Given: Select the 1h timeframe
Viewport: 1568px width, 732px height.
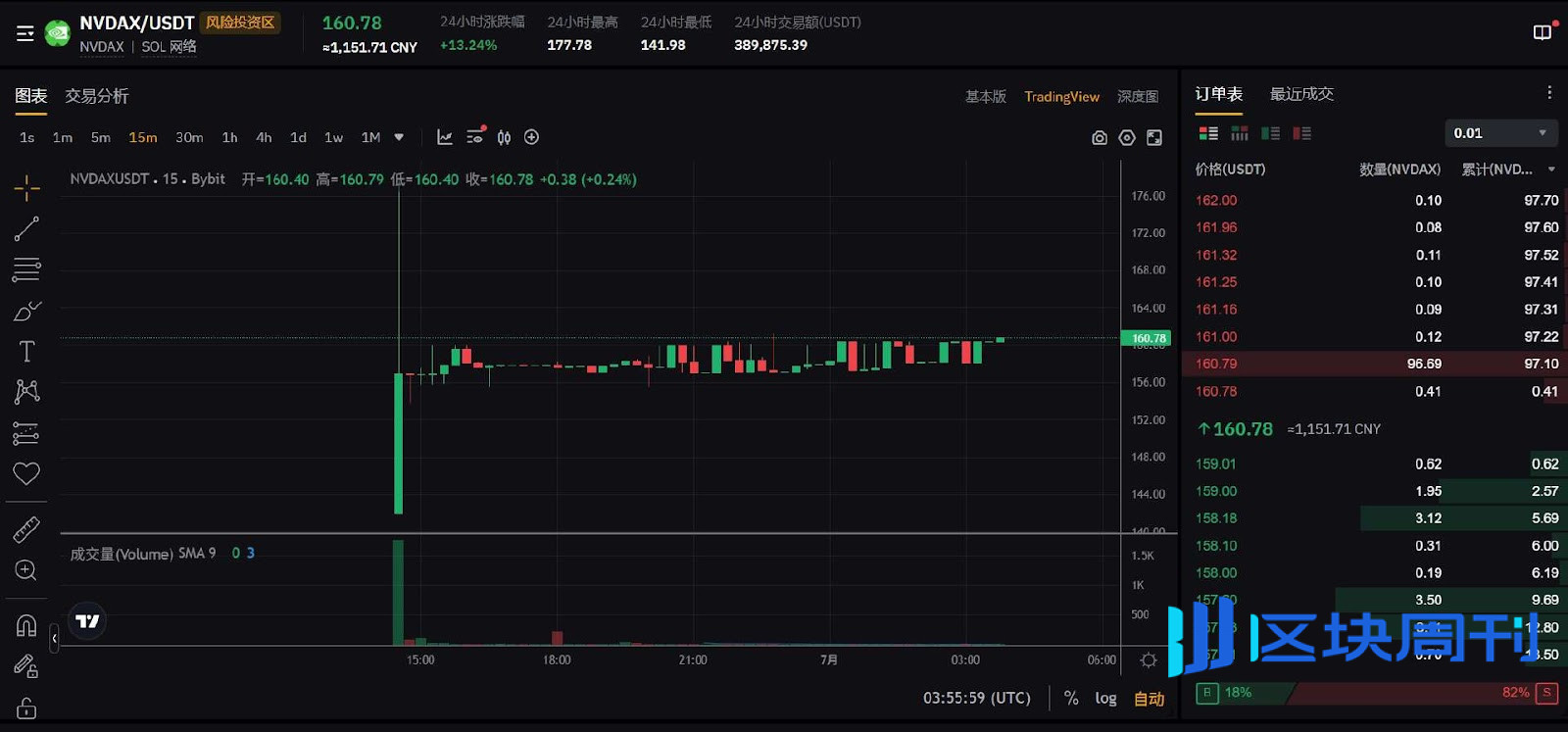Looking at the screenshot, I should 229,137.
